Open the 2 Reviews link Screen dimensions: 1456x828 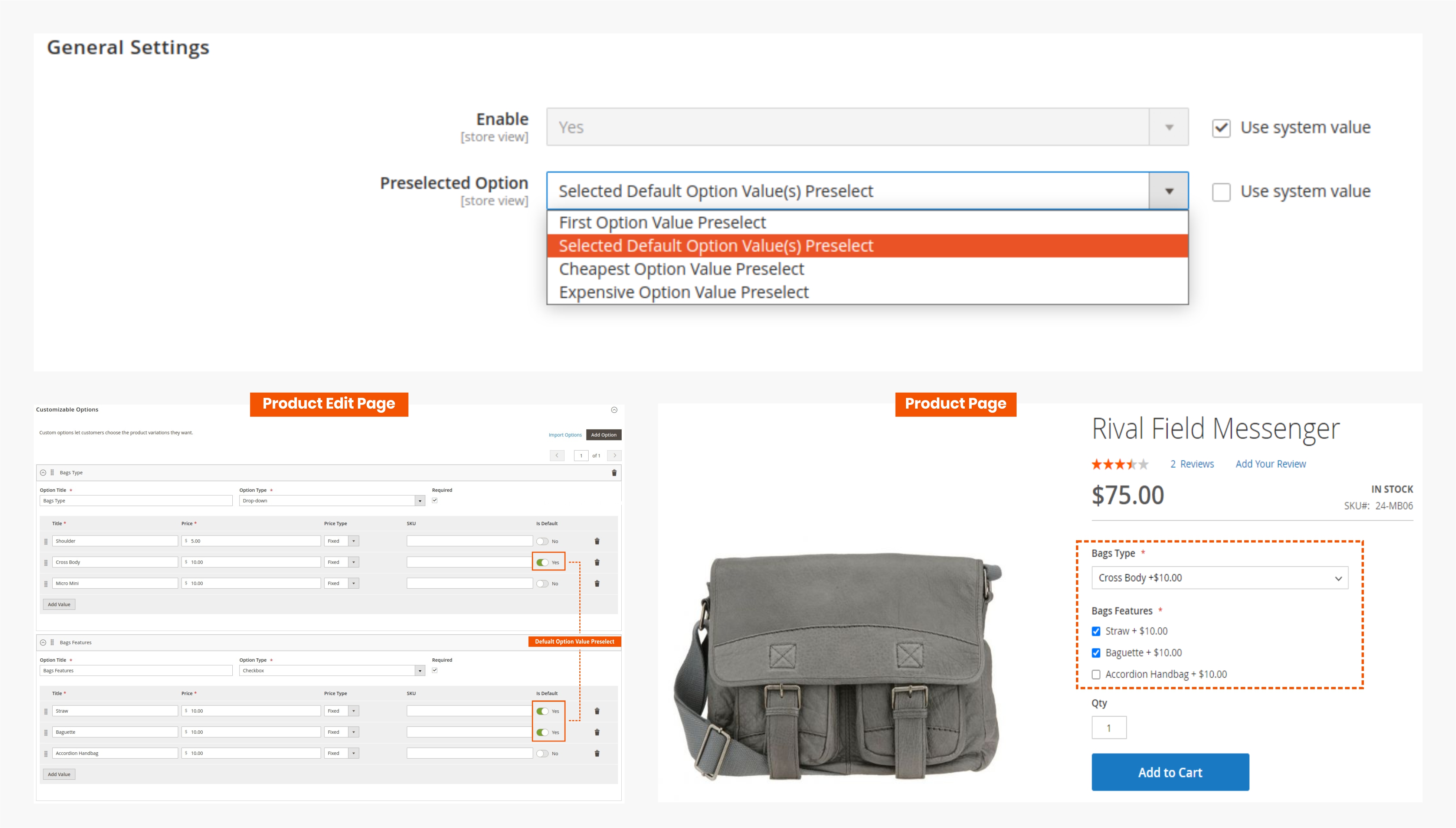point(1192,464)
